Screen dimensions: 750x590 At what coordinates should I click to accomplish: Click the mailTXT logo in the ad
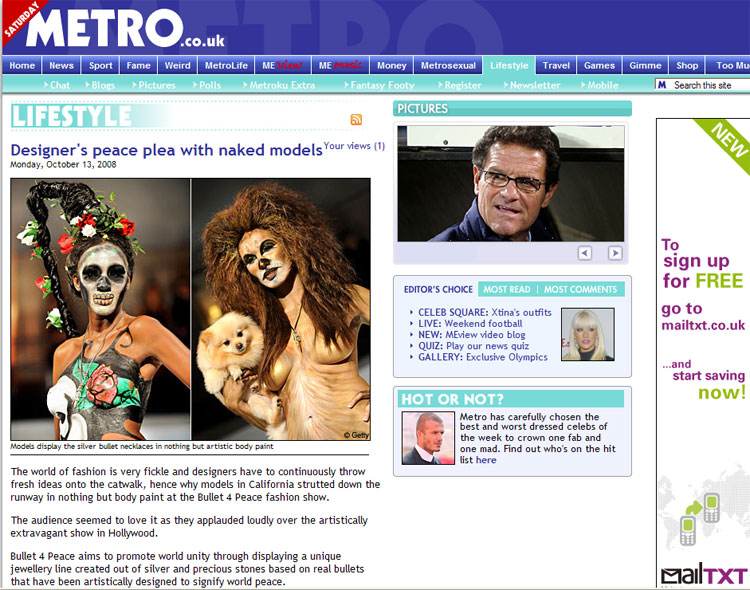tap(703, 575)
